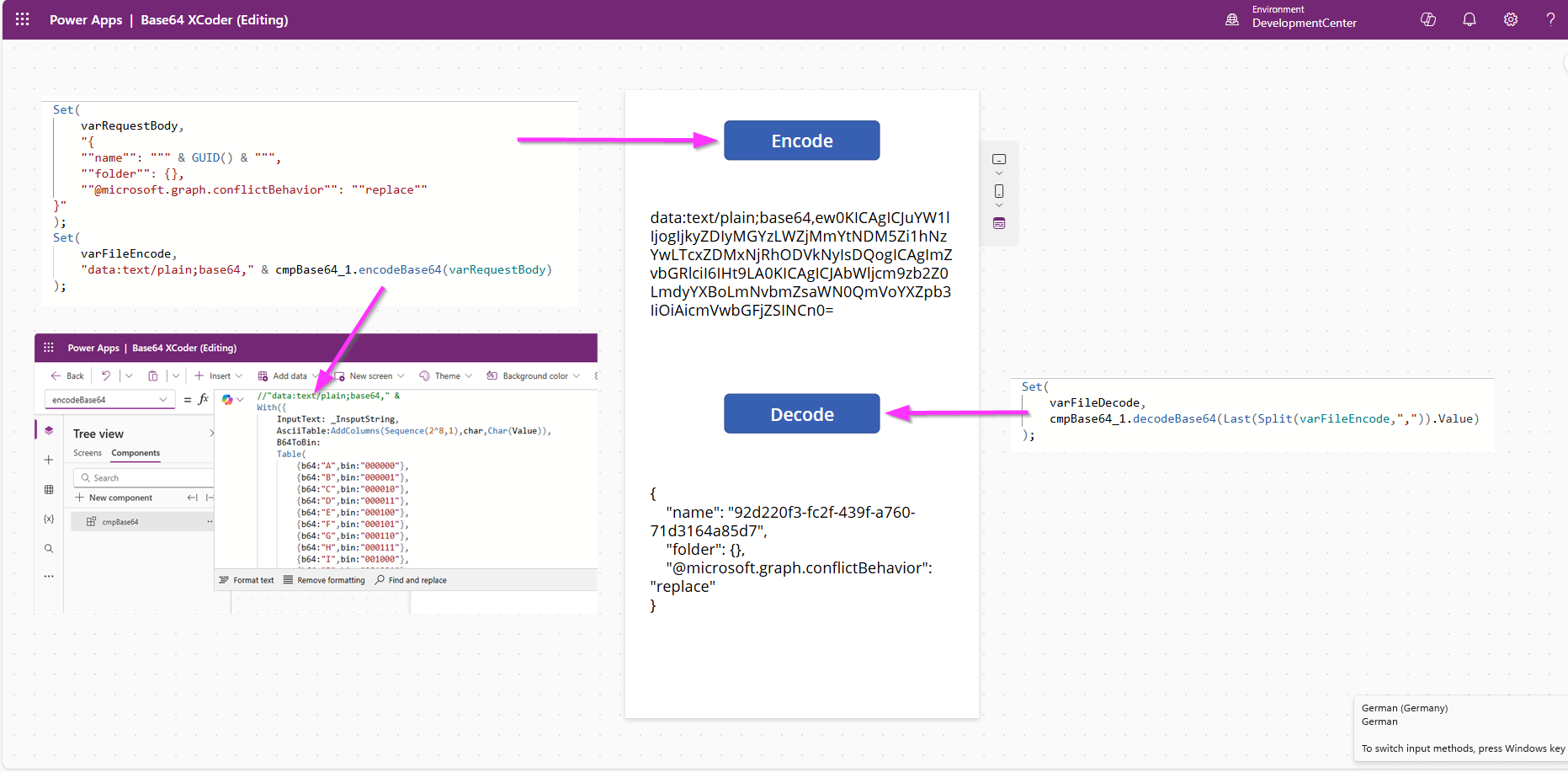This screenshot has height=772, width=1568.
Task: Expand the Theme dropdown
Action: [446, 376]
